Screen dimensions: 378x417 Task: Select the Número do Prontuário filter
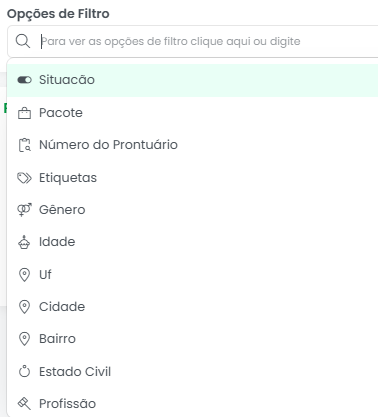pos(193,145)
